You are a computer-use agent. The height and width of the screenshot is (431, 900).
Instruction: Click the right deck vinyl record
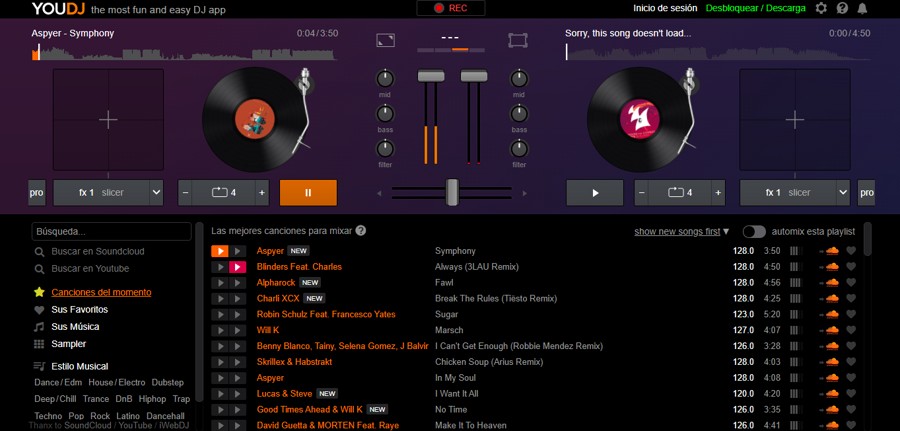coord(639,119)
